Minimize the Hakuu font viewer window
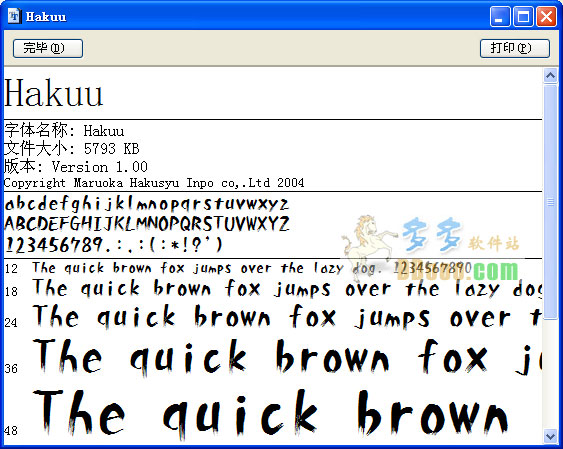 499,17
